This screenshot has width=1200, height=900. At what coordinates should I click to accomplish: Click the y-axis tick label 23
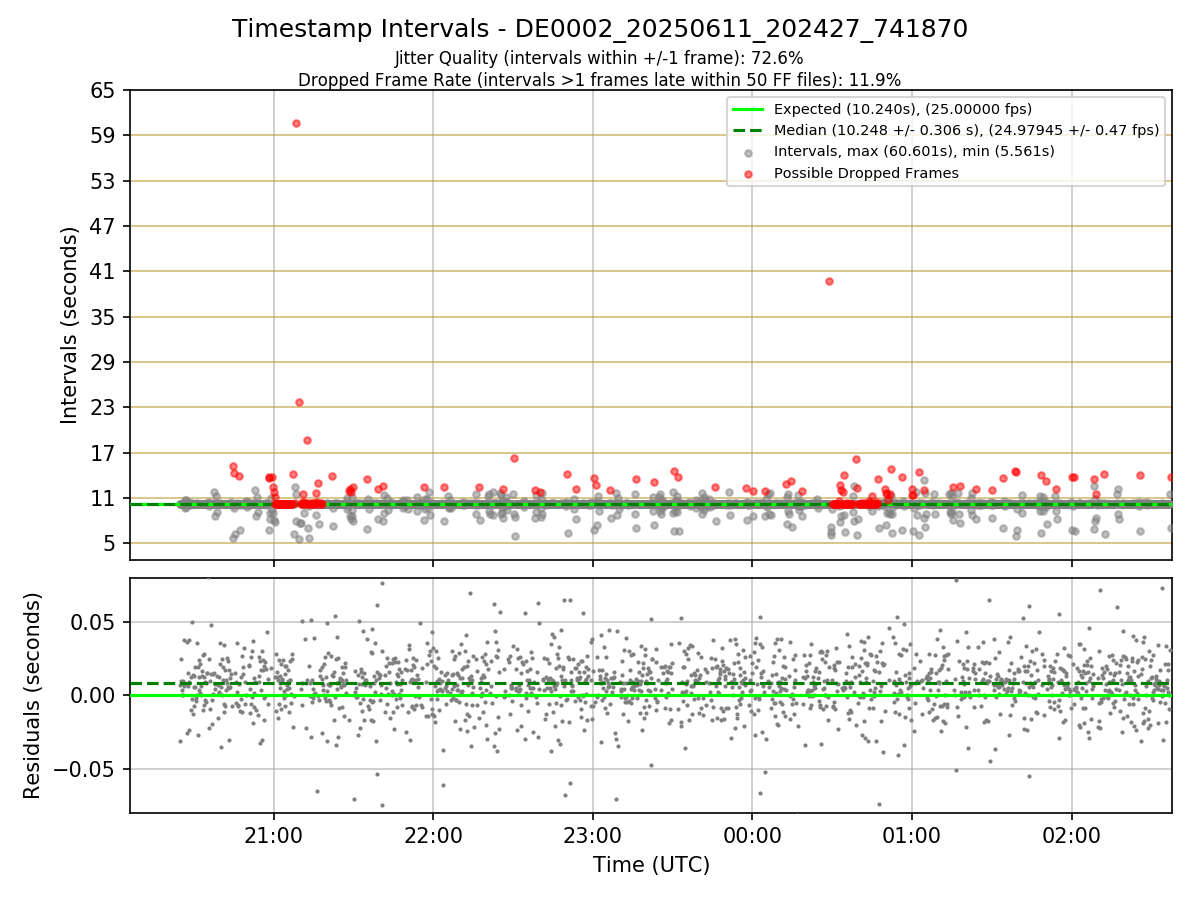coord(104,407)
